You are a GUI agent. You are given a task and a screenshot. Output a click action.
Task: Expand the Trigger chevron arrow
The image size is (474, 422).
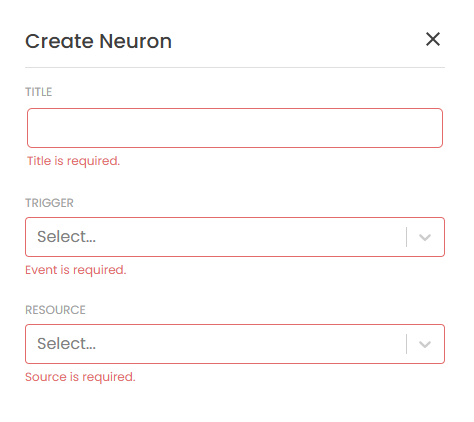(425, 237)
